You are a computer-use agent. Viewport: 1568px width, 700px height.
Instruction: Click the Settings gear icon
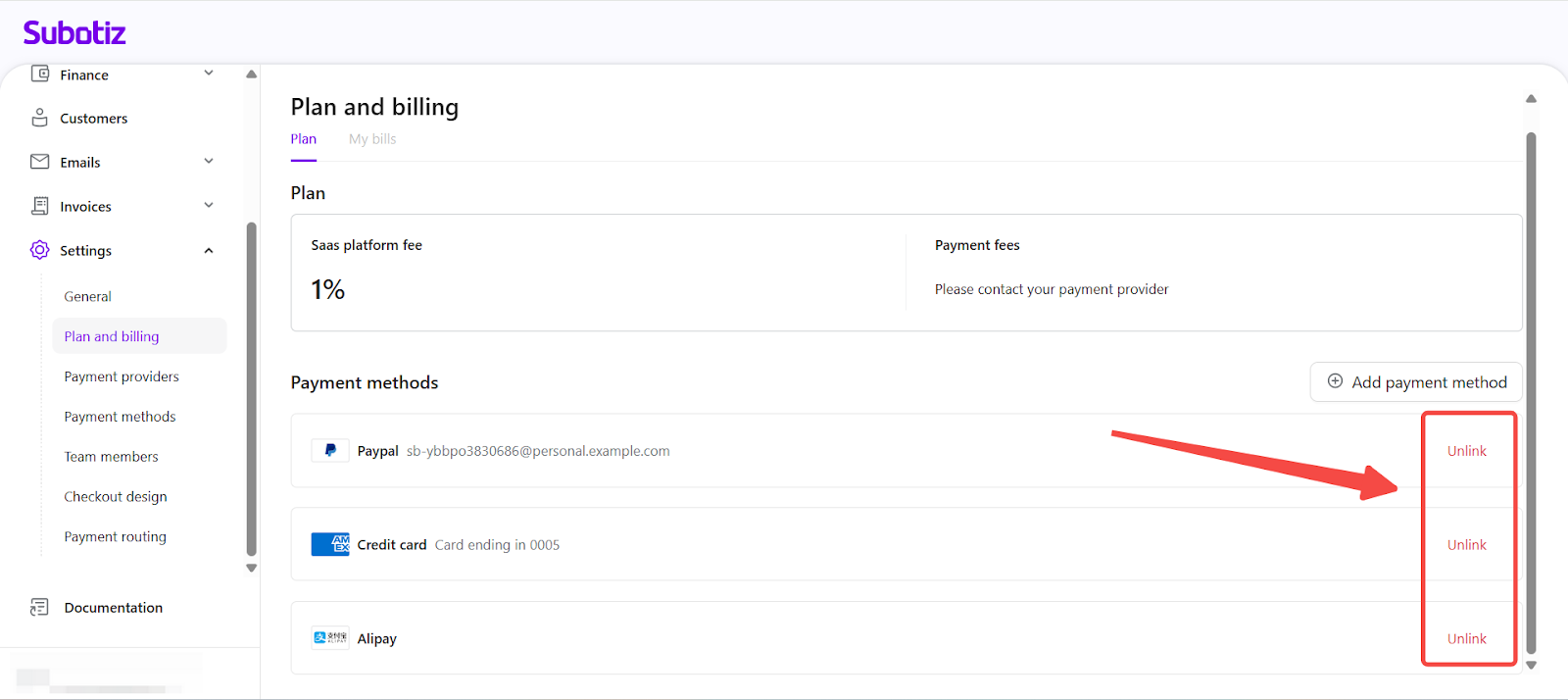tap(40, 250)
